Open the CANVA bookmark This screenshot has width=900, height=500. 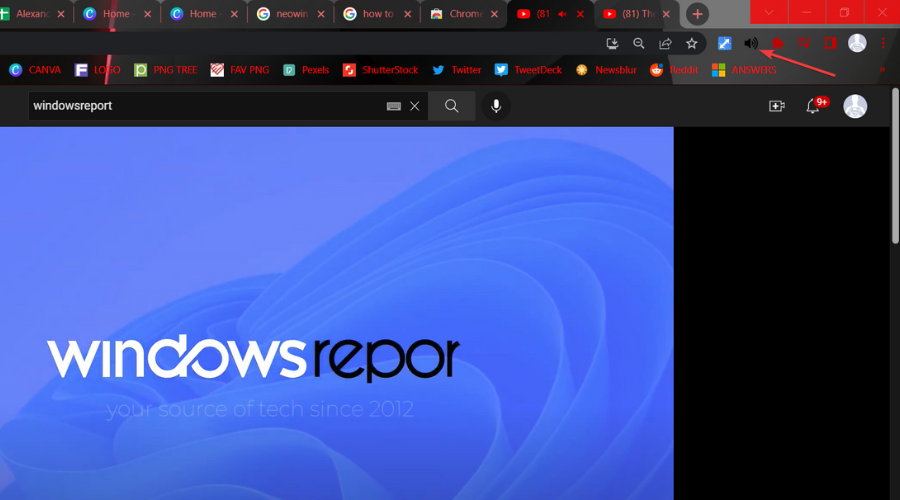(35, 70)
